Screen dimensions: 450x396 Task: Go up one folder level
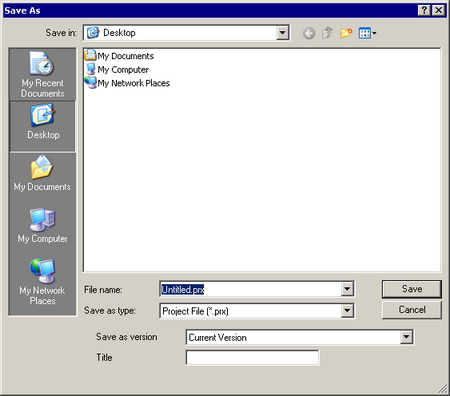click(327, 33)
